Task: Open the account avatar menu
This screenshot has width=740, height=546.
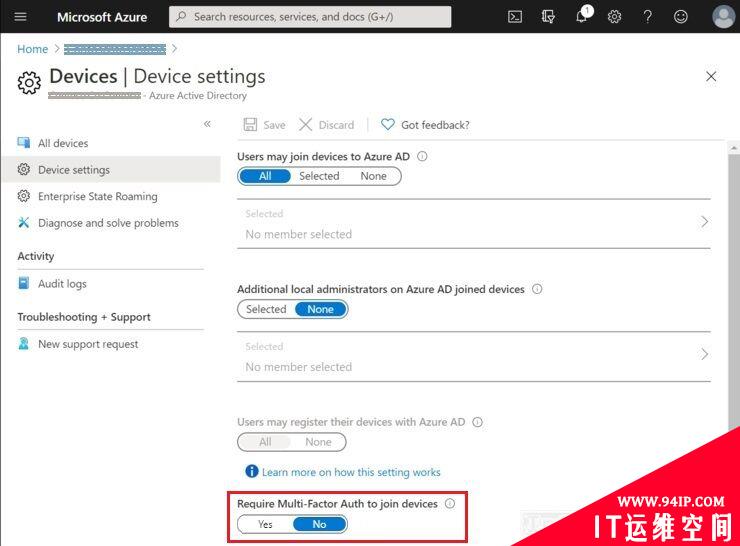Action: click(723, 17)
